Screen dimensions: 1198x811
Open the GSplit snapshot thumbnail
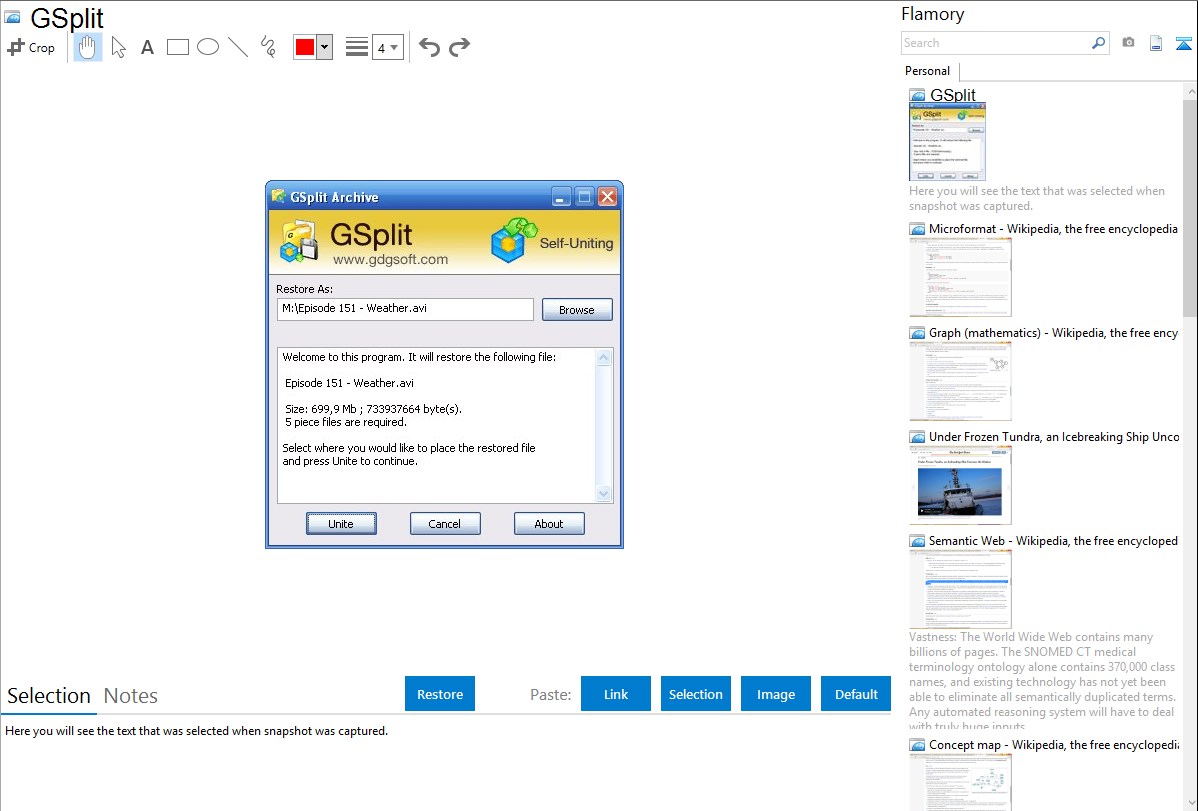pyautogui.click(x=947, y=142)
